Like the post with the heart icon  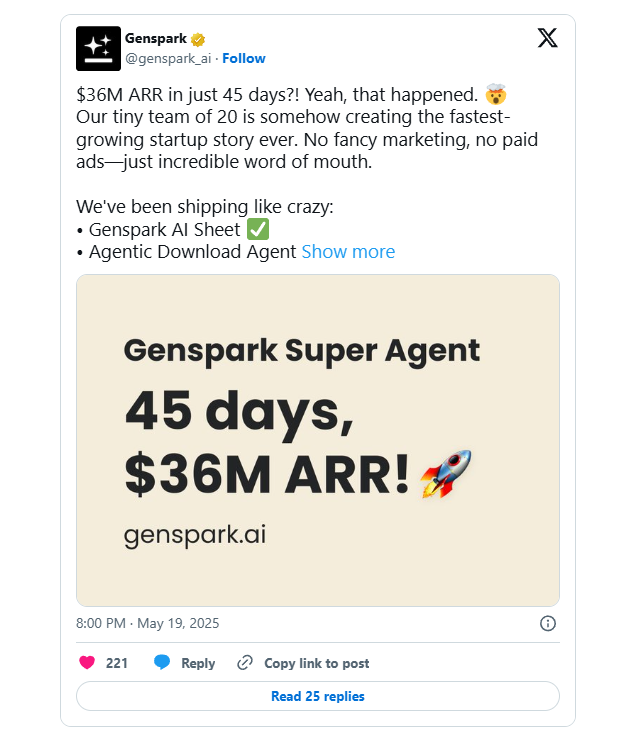[x=87, y=663]
